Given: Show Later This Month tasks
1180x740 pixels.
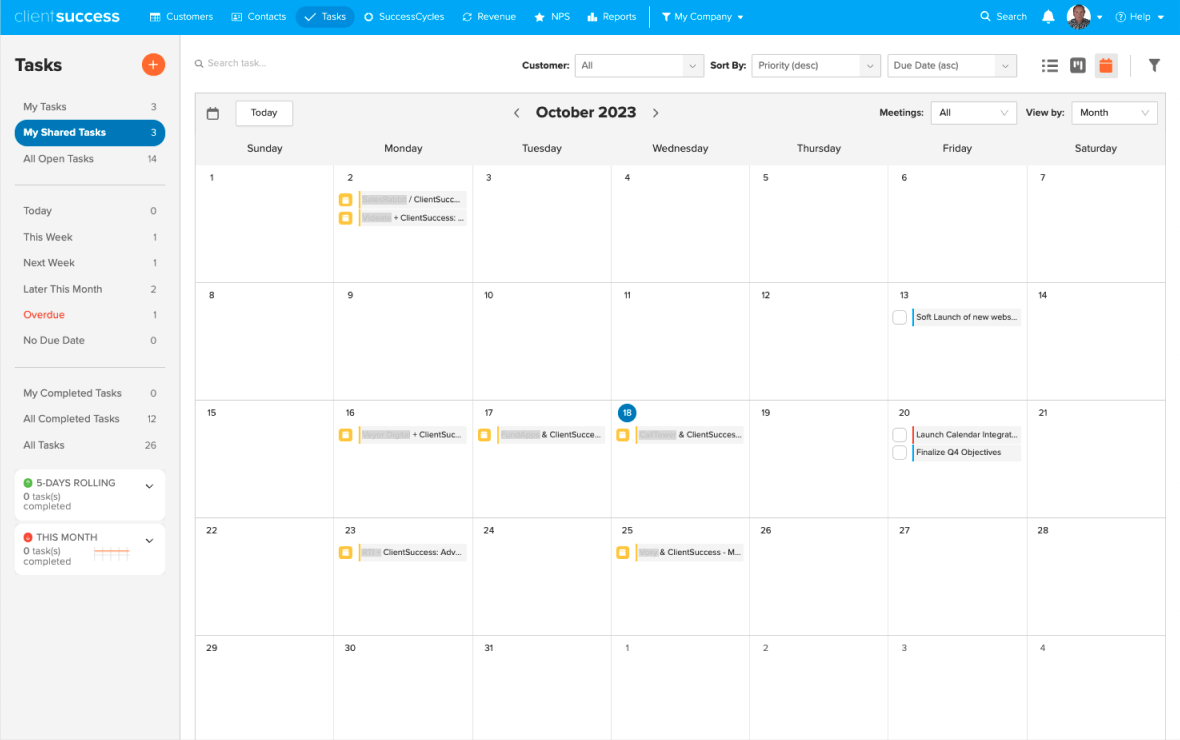Looking at the screenshot, I should (90, 289).
